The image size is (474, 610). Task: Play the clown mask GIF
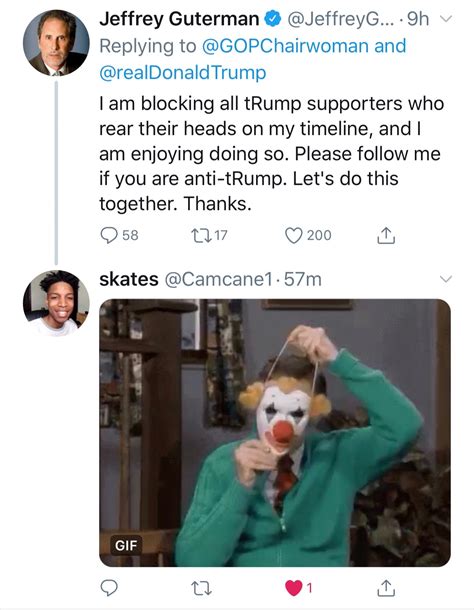tap(275, 433)
